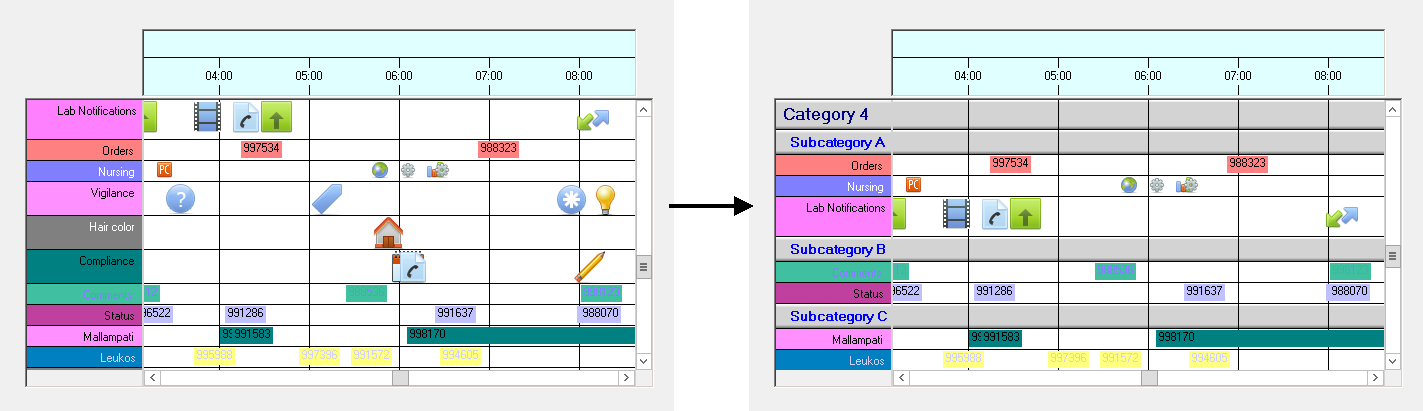Image resolution: width=1423 pixels, height=411 pixels.
Task: Select the Subcategory C header row
Action: pyautogui.click(x=837, y=316)
